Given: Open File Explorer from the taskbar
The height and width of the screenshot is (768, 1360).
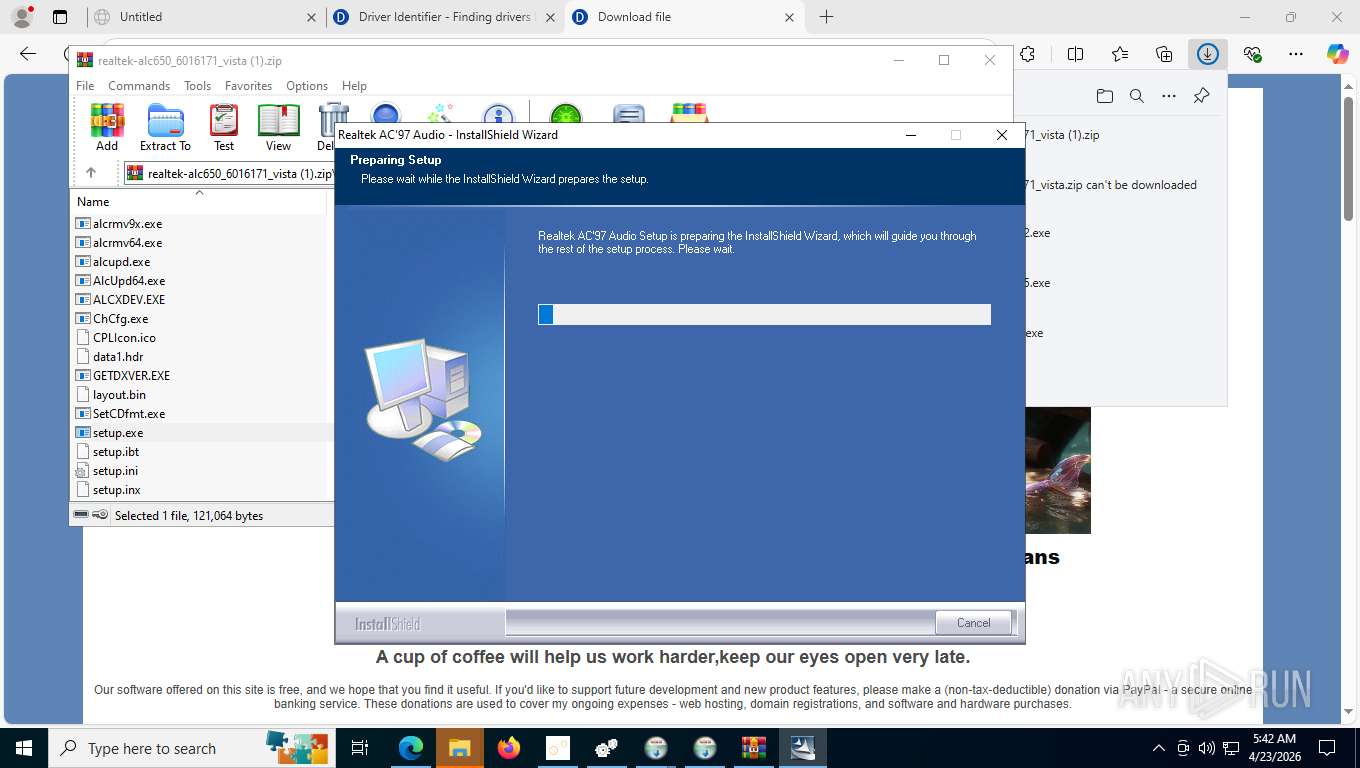Looking at the screenshot, I should click(x=460, y=748).
